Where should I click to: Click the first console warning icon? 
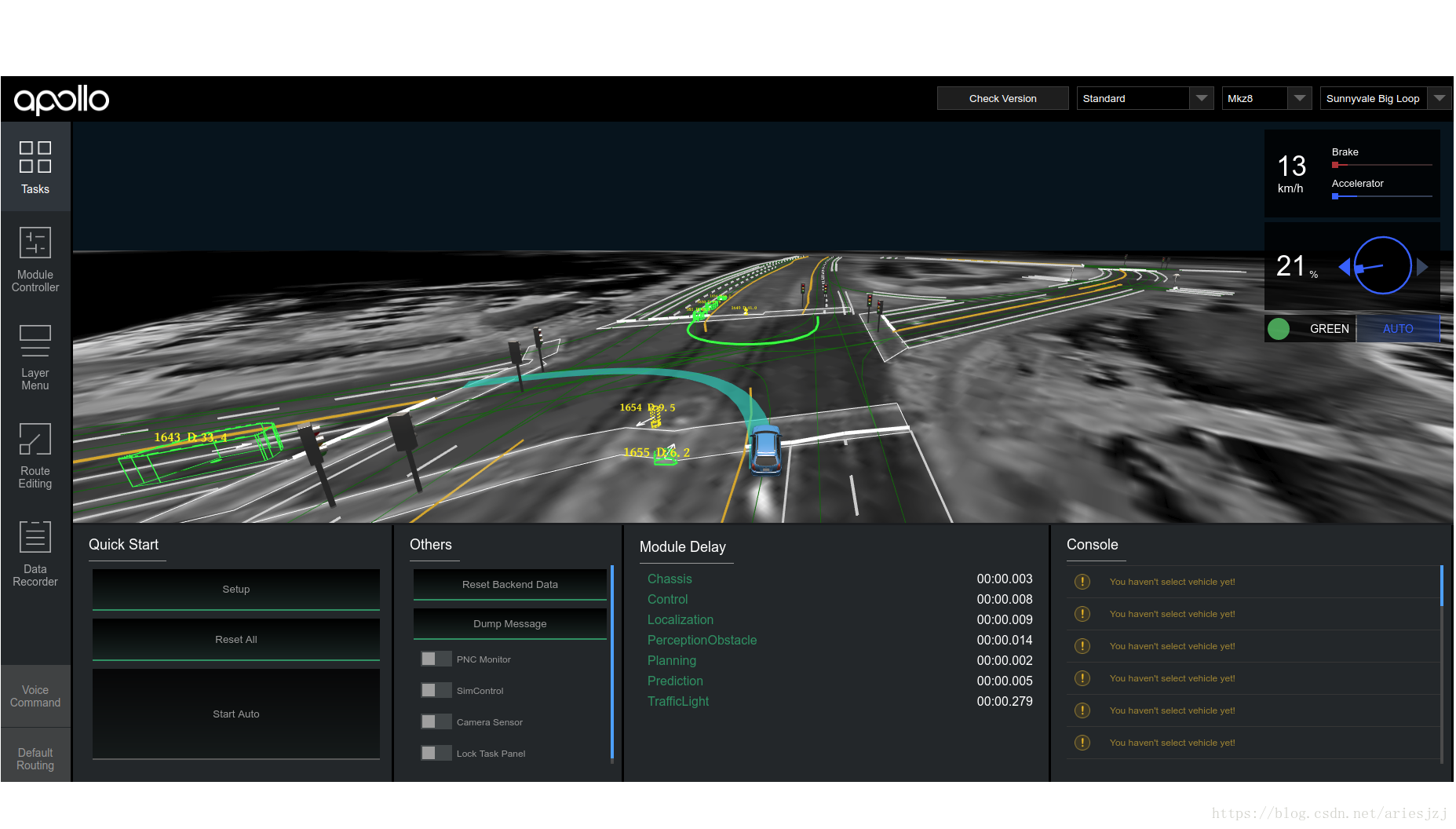(1082, 582)
